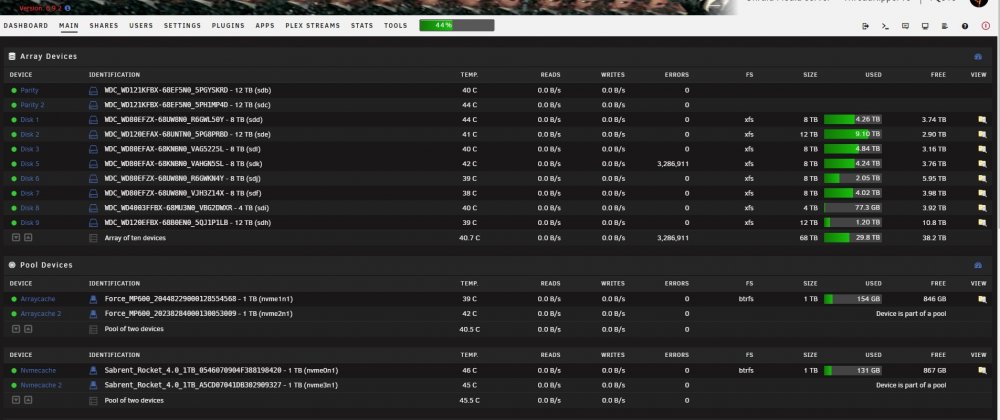
Task: Open the Disk 9 device link
Action: (x=29, y=223)
